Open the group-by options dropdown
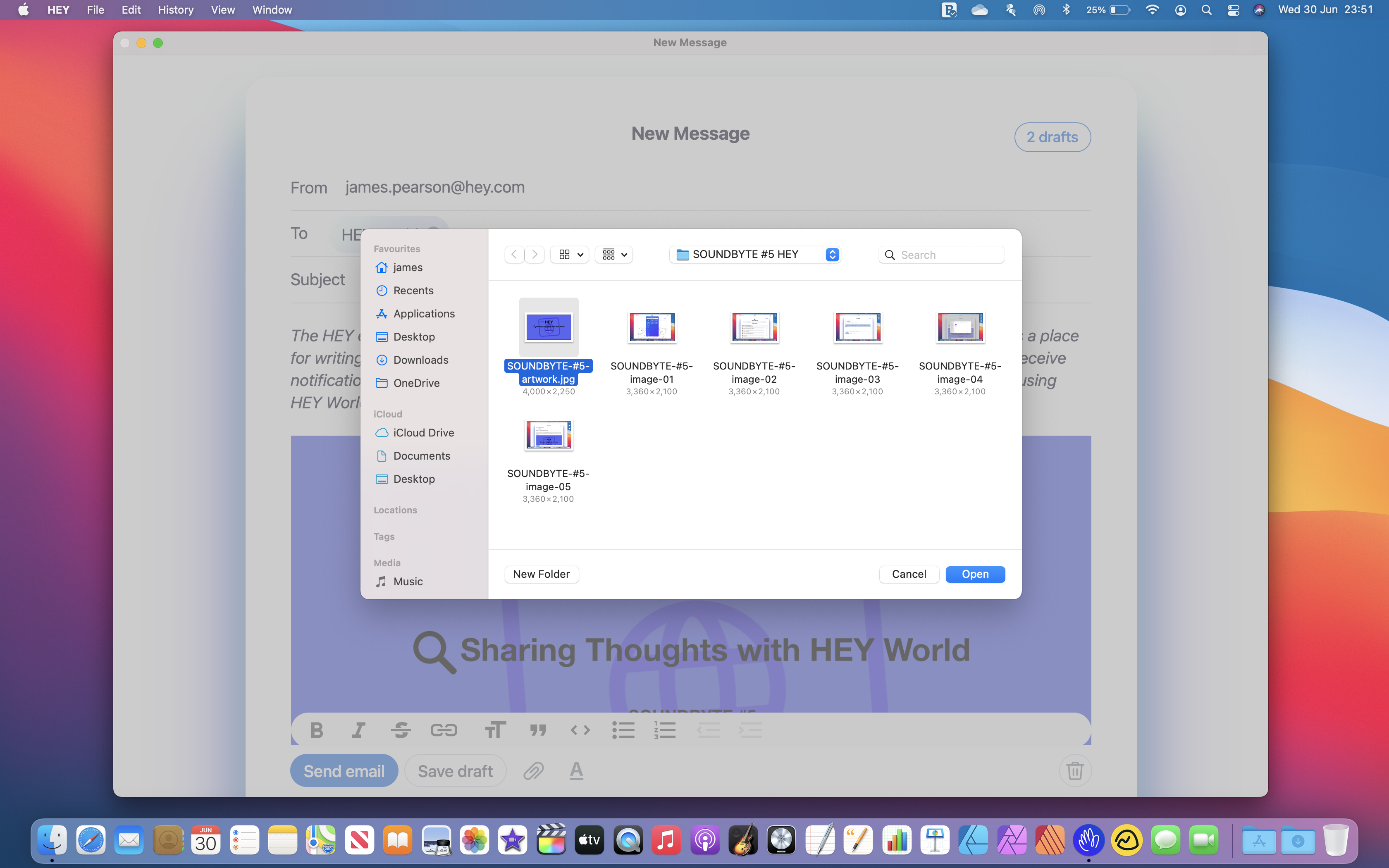The image size is (1389, 868). click(614, 254)
